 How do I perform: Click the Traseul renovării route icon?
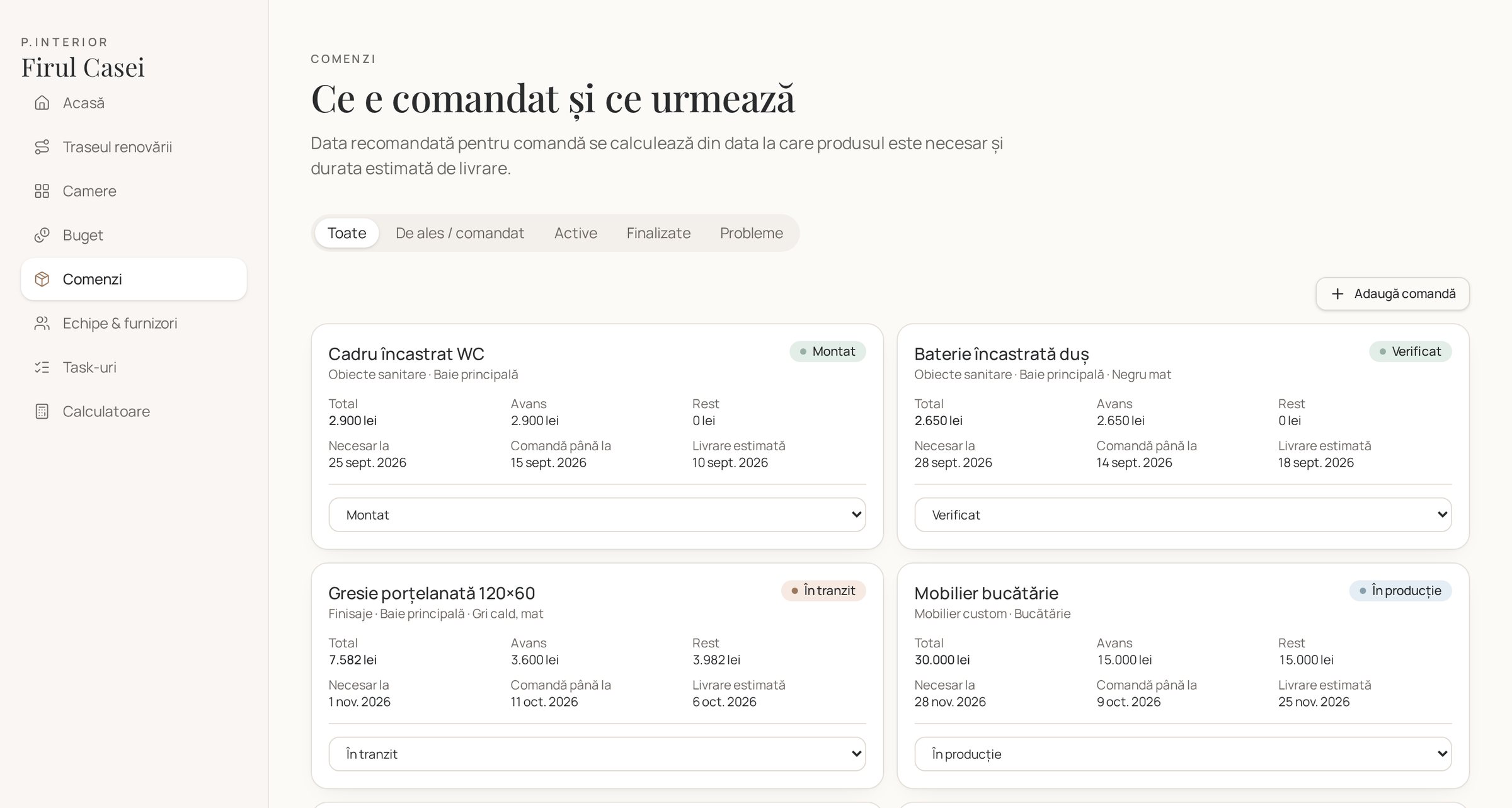click(42, 147)
